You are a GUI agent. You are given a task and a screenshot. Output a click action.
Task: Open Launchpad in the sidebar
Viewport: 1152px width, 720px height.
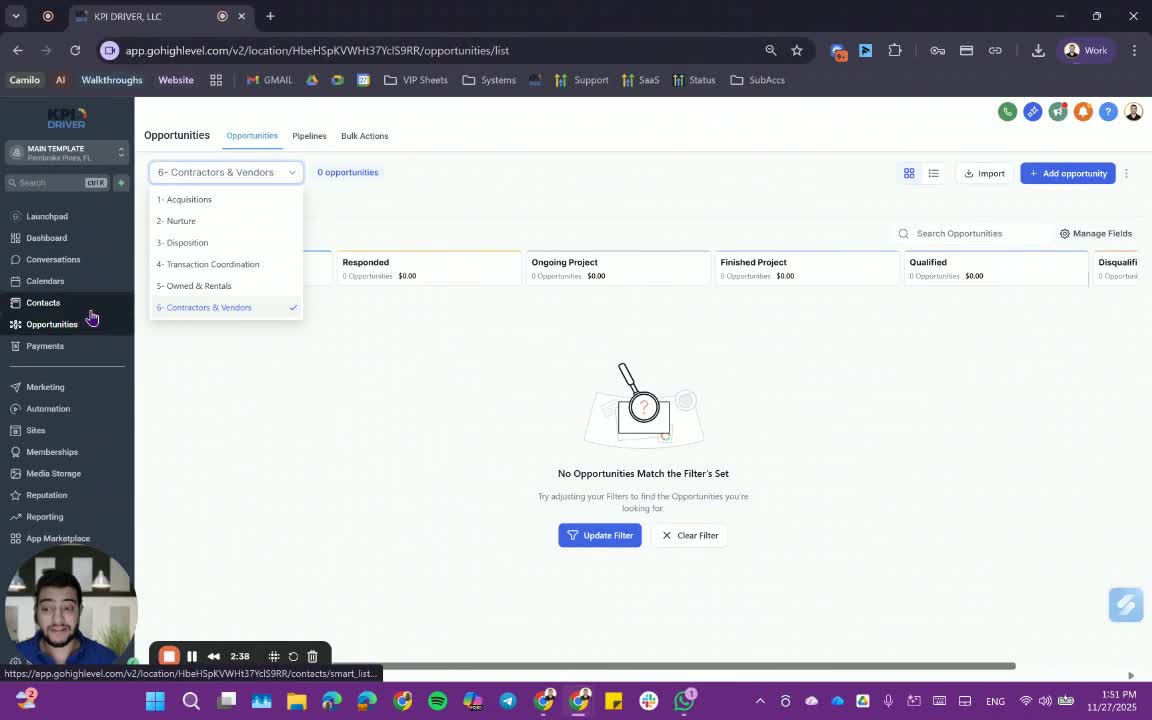click(x=46, y=217)
